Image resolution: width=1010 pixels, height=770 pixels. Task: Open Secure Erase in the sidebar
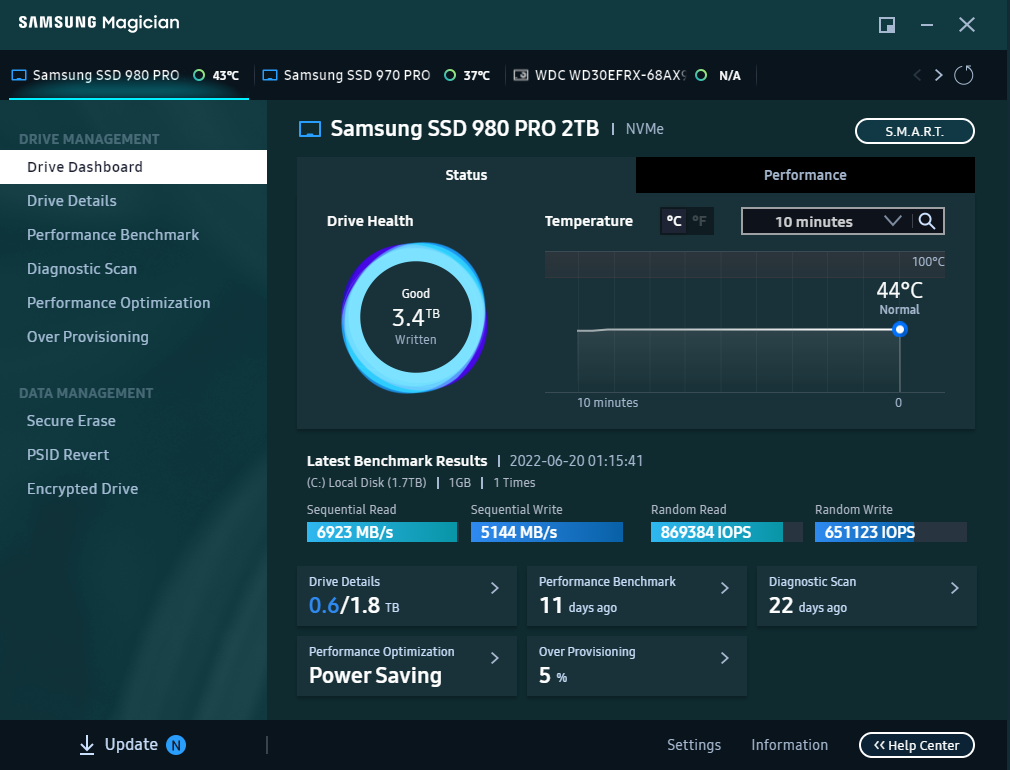pos(71,421)
